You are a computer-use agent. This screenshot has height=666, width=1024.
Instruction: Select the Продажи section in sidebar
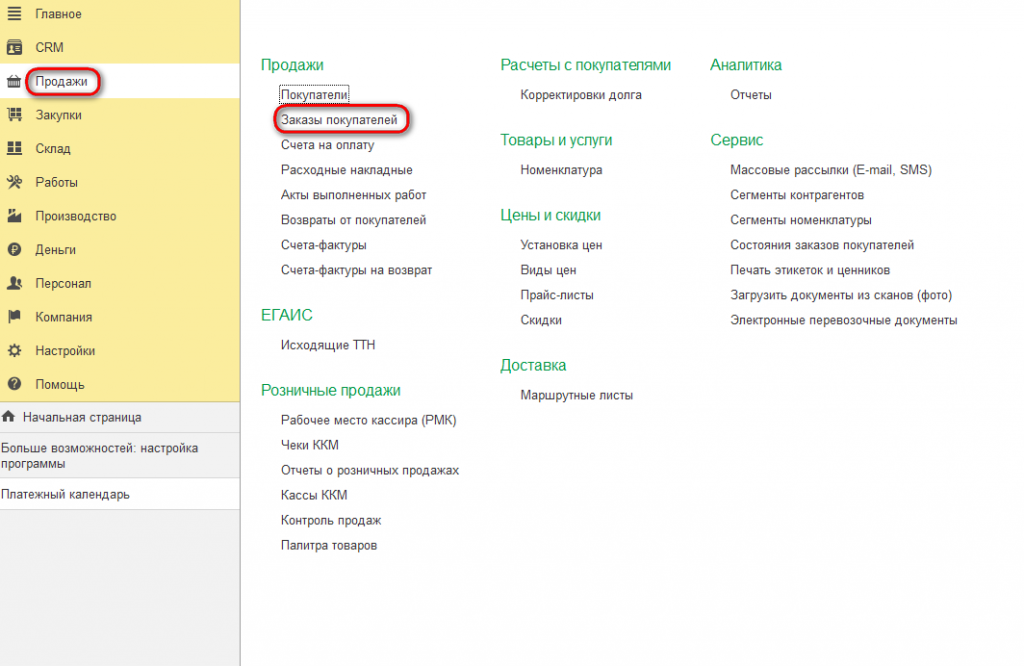click(61, 82)
